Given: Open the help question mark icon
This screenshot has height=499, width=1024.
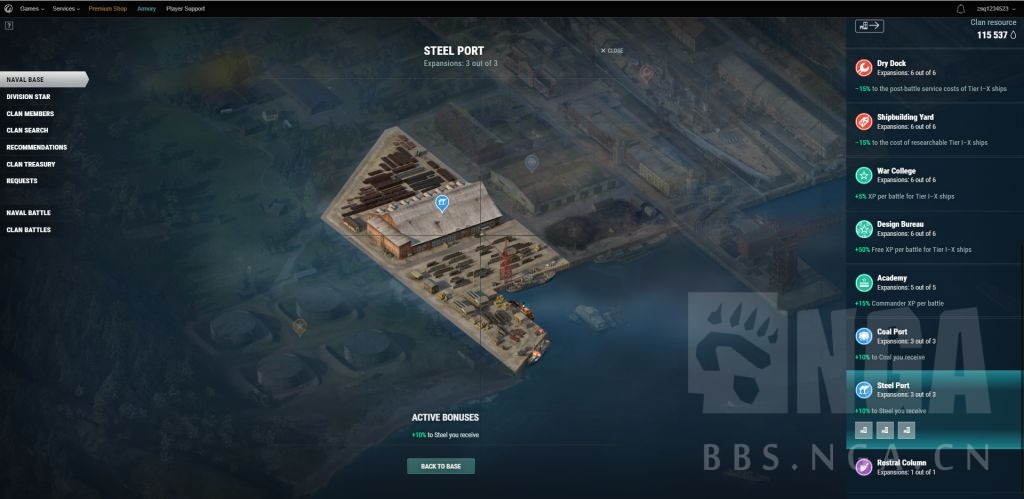Looking at the screenshot, I should pyautogui.click(x=9, y=25).
